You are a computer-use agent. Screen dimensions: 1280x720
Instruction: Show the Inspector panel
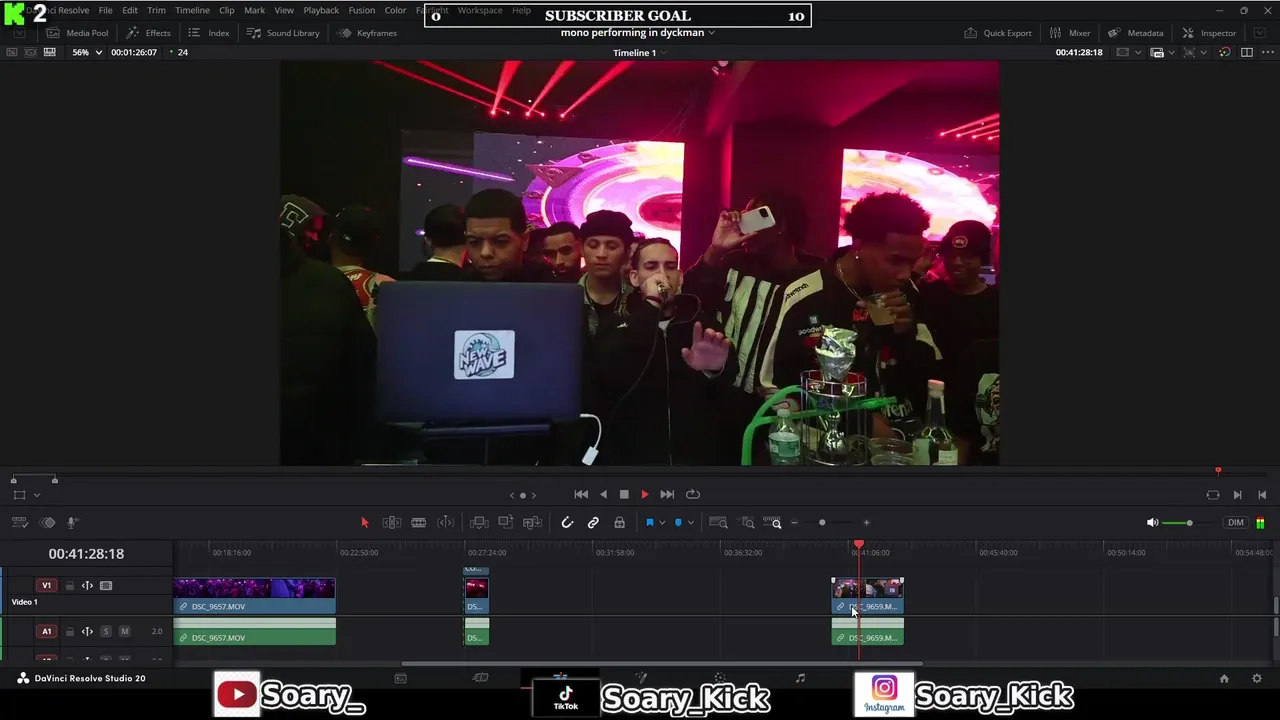tap(1209, 33)
